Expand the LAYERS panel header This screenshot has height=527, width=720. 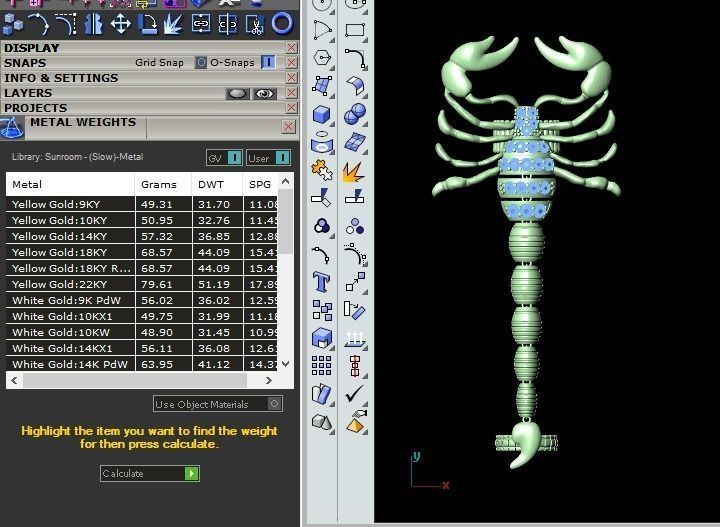pos(28,93)
